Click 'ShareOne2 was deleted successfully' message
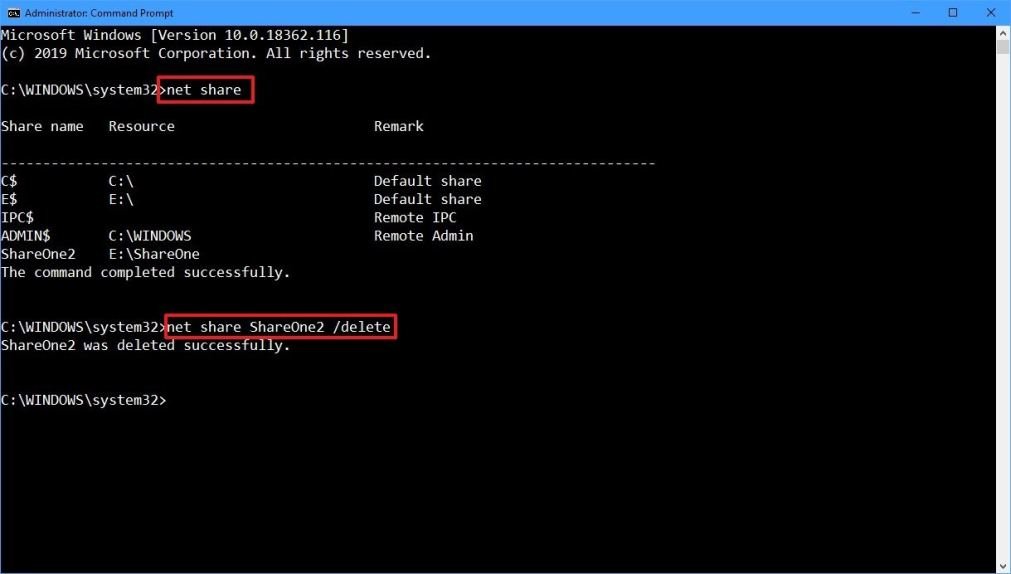Image resolution: width=1011 pixels, height=574 pixels. pos(145,345)
